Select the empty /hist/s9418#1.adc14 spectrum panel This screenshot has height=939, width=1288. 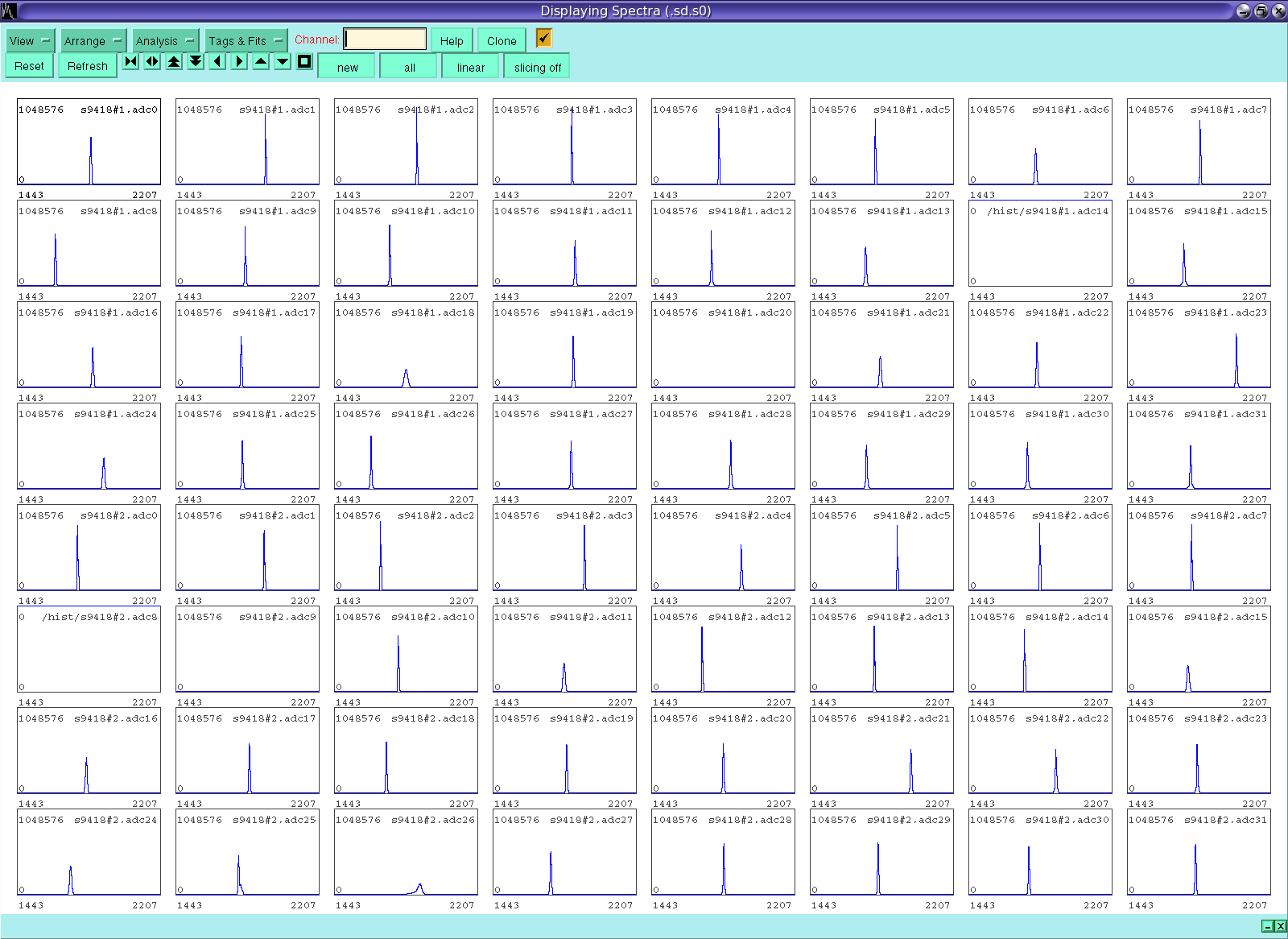tap(1040, 243)
